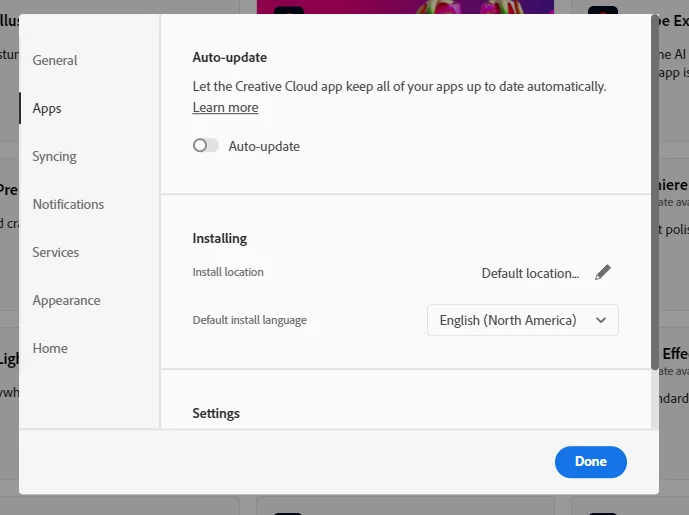689x515 pixels.
Task: Edit install location with pencil icon
Action: pos(603,272)
